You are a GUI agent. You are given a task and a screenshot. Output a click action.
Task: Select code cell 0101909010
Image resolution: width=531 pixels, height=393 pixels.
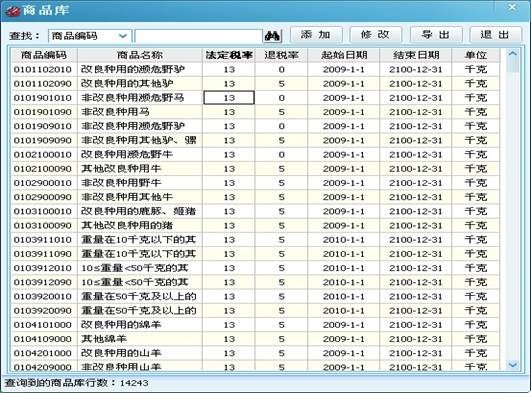[43, 126]
